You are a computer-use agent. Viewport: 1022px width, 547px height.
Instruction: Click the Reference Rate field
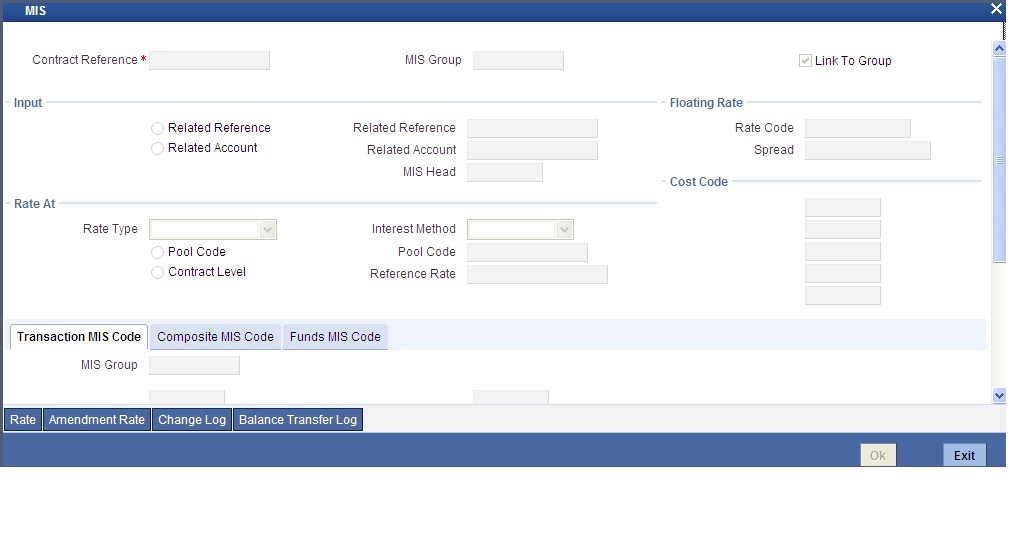coord(537,274)
